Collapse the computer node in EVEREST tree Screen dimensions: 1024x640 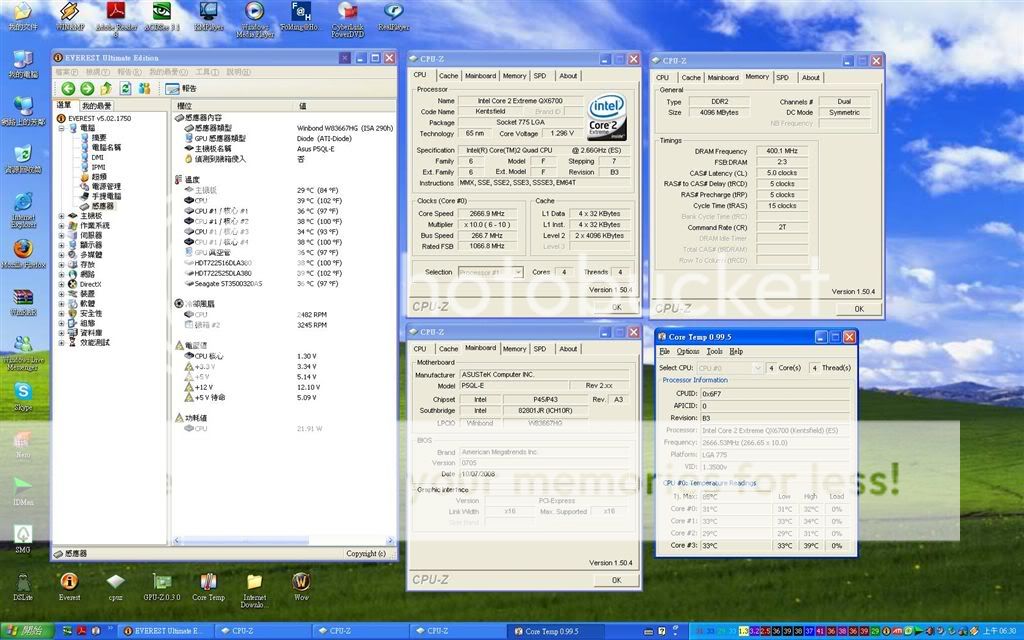click(x=62, y=128)
